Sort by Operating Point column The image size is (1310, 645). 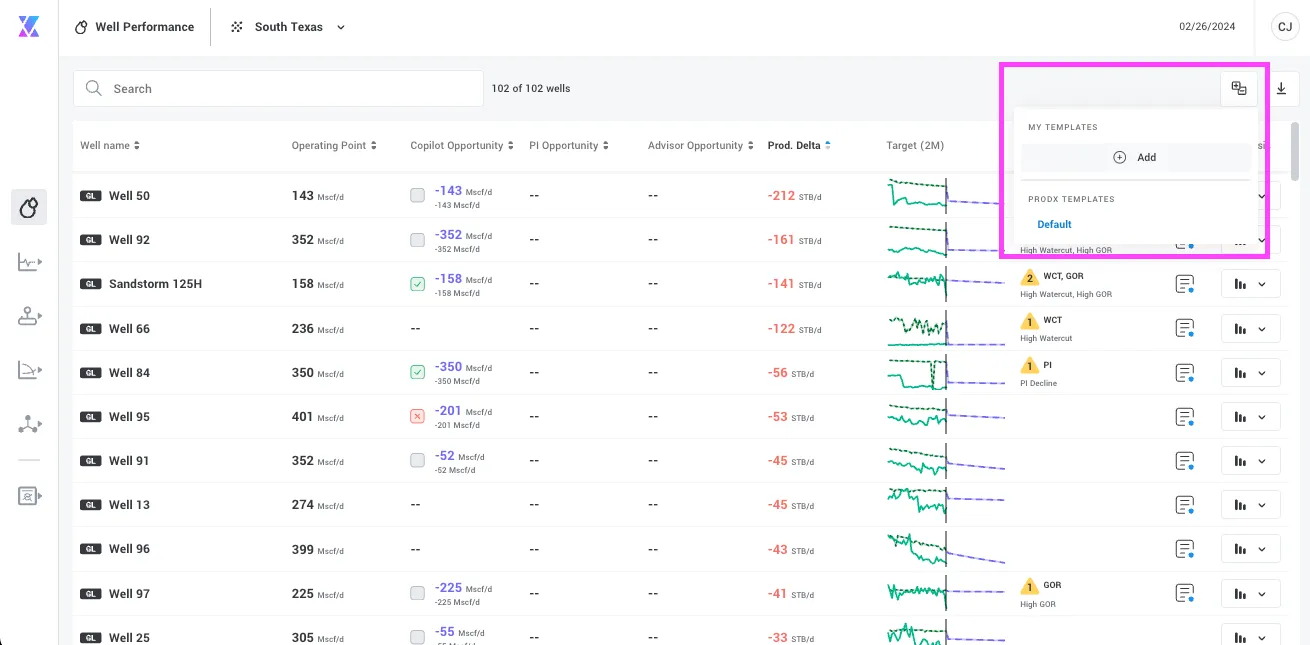point(334,146)
